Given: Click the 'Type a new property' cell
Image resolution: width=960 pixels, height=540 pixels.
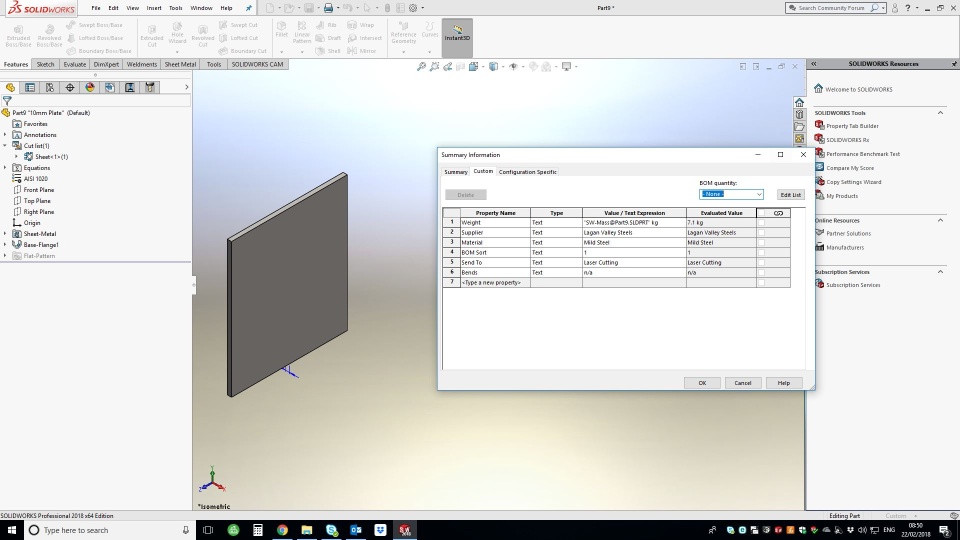Looking at the screenshot, I should [x=495, y=282].
